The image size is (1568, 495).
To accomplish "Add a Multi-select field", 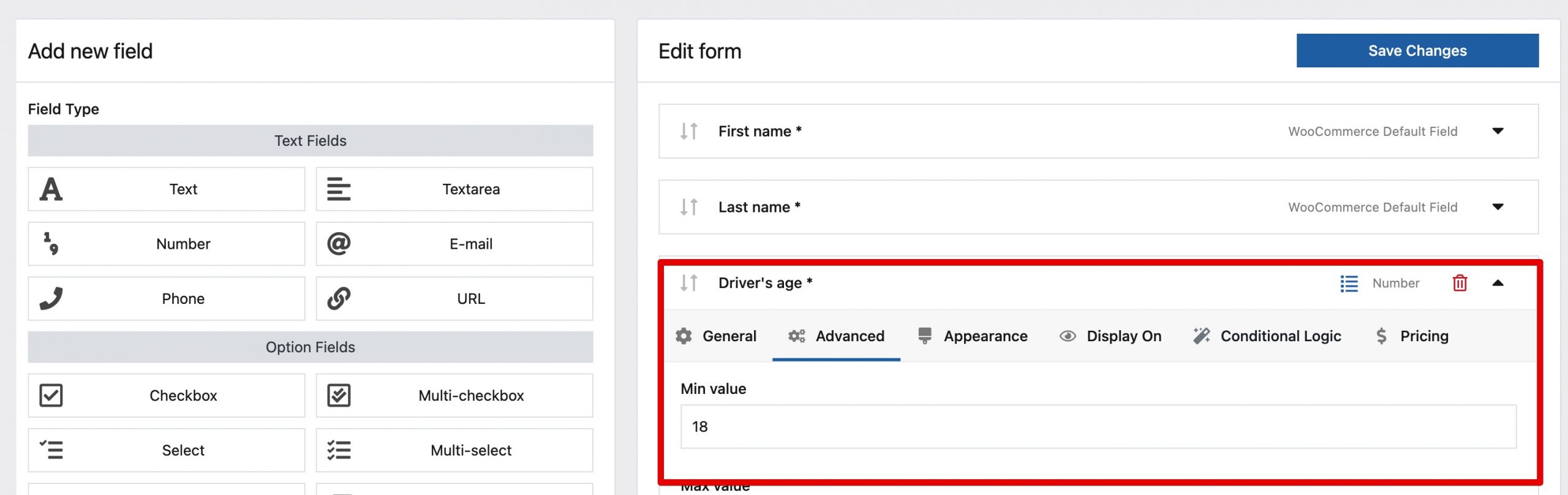I will point(454,450).
